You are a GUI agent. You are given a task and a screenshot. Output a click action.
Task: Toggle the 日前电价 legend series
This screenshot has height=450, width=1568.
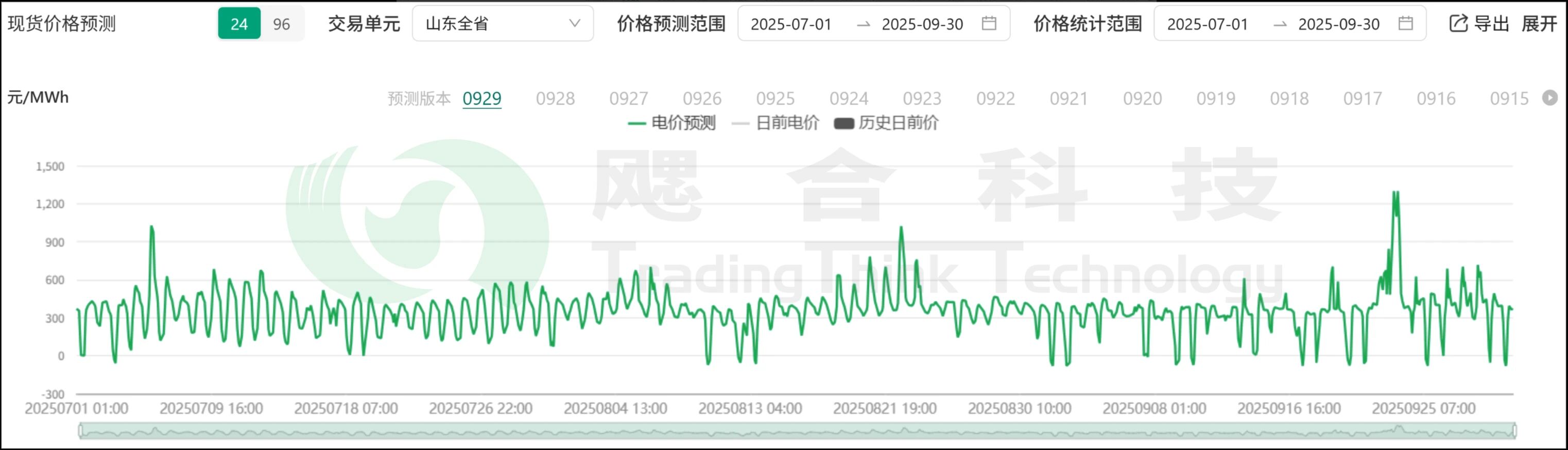coord(776,123)
